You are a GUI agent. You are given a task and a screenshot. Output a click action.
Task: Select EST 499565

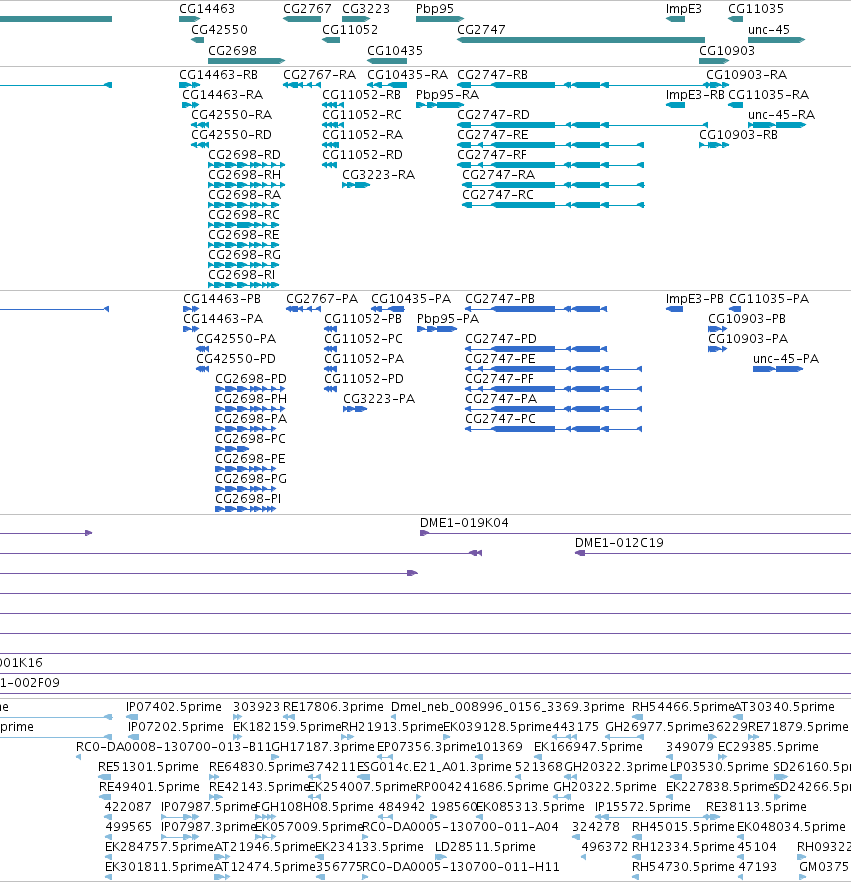coord(129,827)
